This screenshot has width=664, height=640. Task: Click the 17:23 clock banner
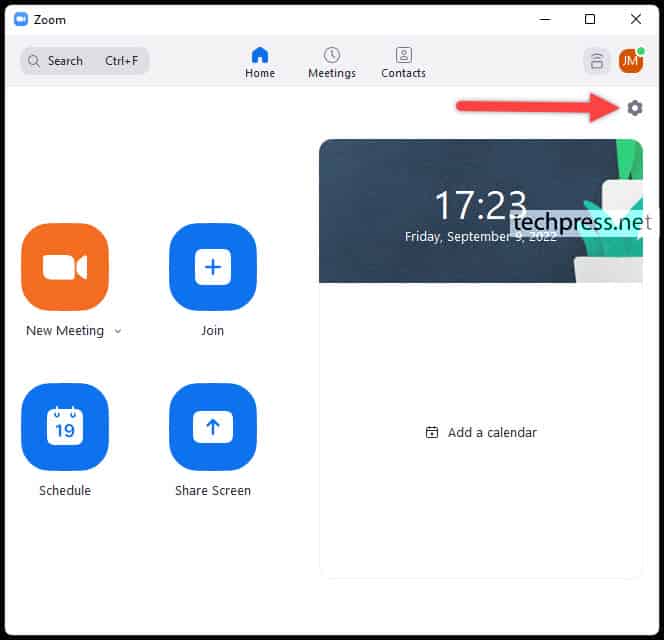tap(481, 211)
